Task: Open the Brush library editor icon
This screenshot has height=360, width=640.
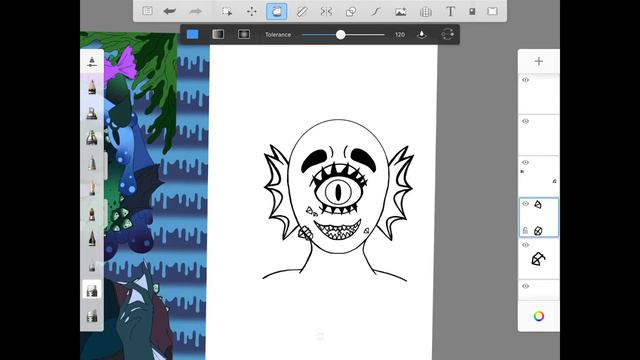Action: [472, 11]
